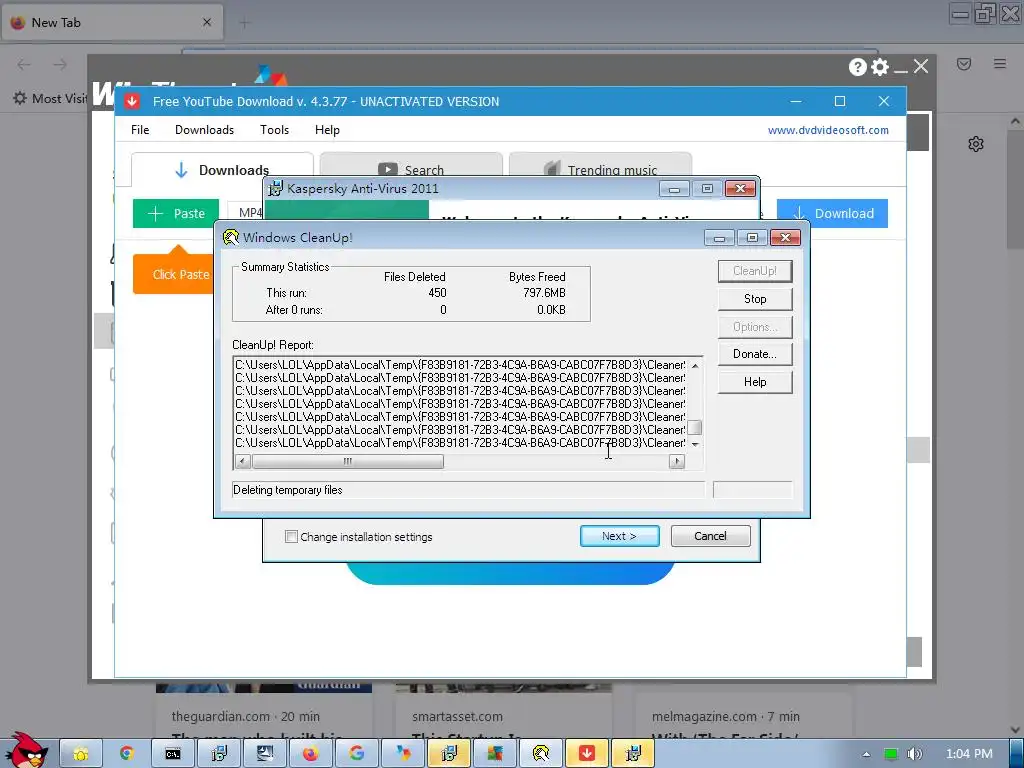Click the grayed Options... button
1024x768 pixels.
(x=755, y=327)
